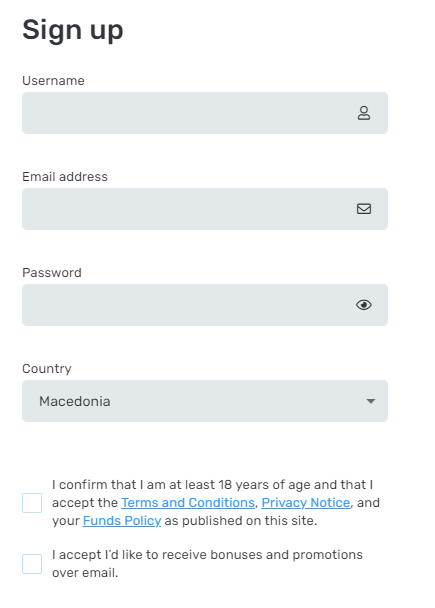This screenshot has height=608, width=435.
Task: Click the envelope icon in Email field
Action: pyautogui.click(x=364, y=209)
